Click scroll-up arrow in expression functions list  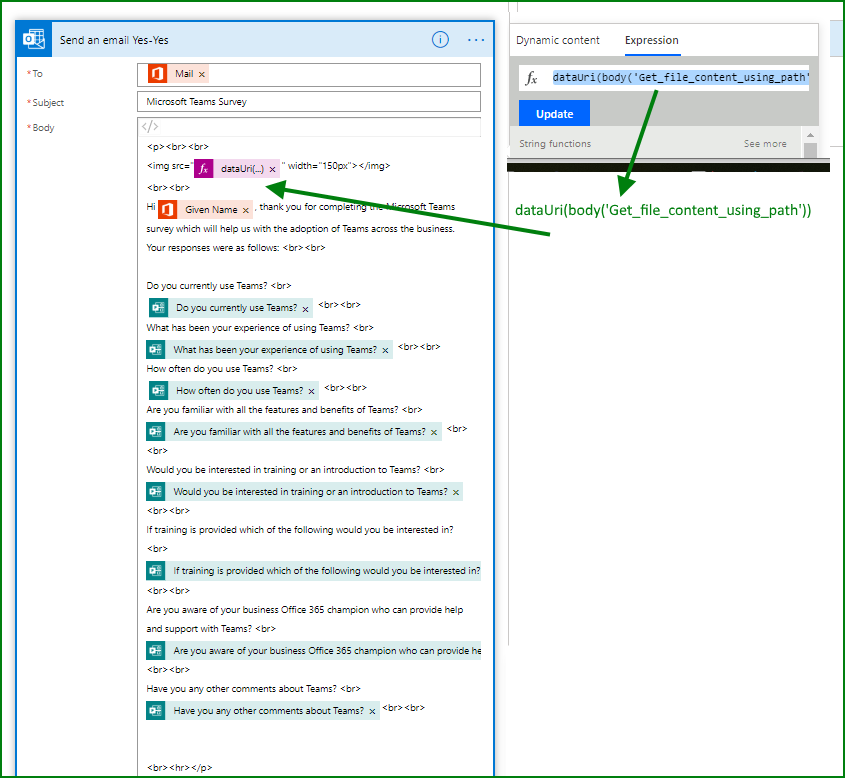pyautogui.click(x=809, y=135)
